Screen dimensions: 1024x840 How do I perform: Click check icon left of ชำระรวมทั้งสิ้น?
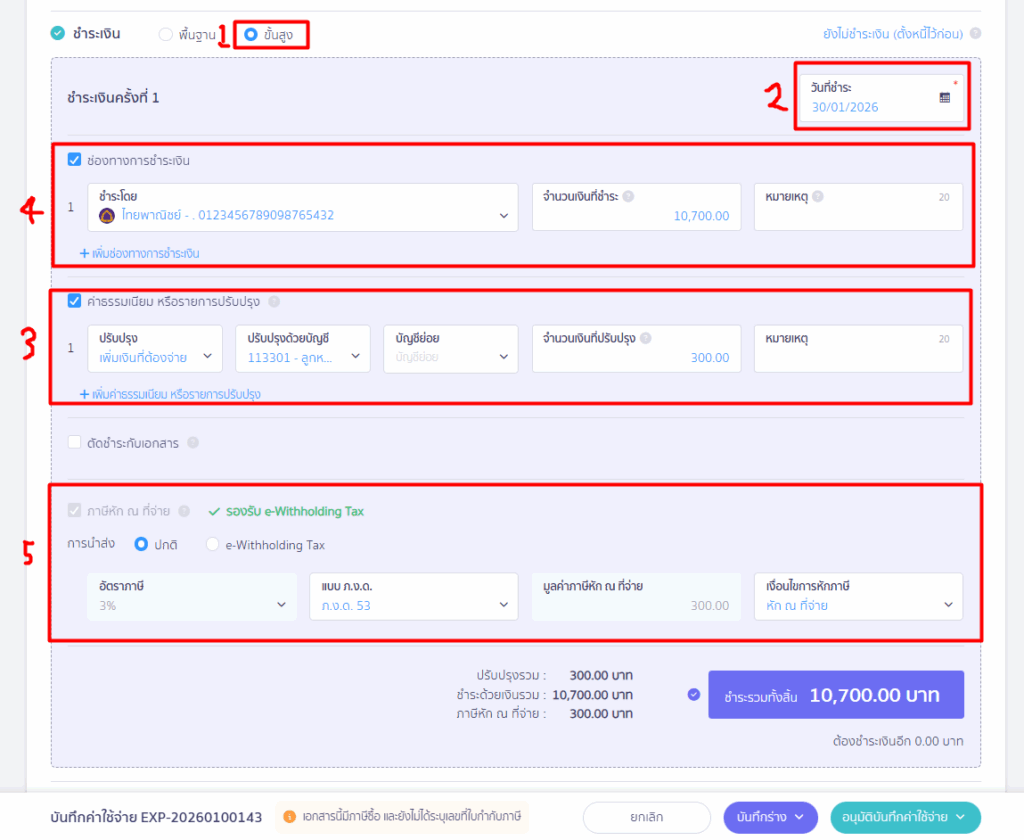coord(694,694)
